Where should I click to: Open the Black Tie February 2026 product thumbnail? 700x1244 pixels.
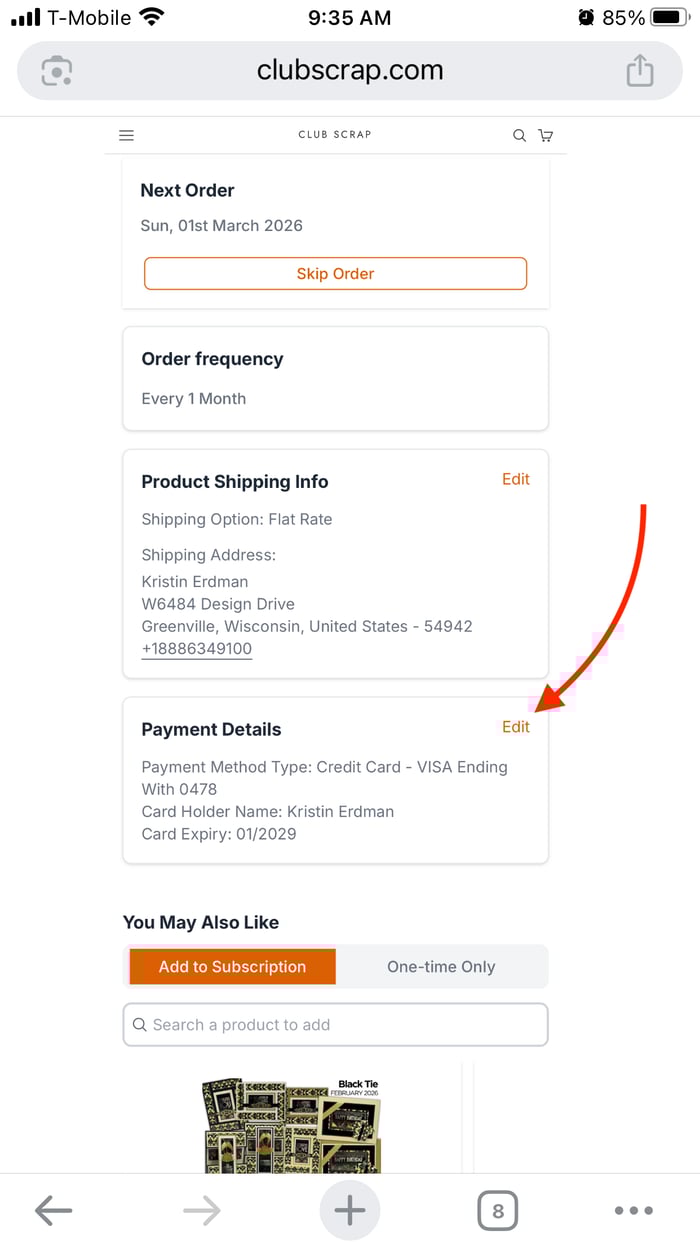click(292, 1123)
